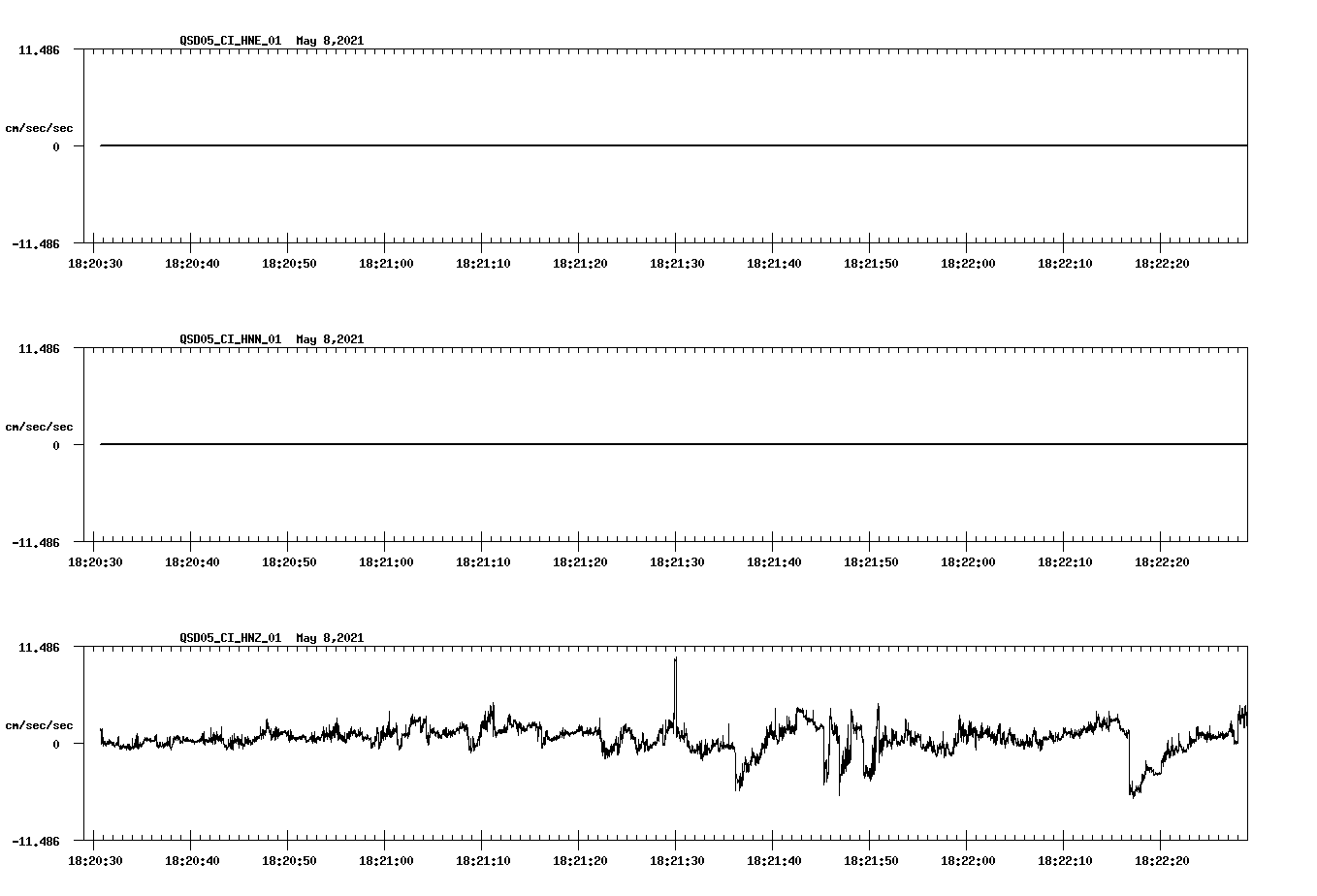Select the cm/sec/sec unit label on HNN plot
The width and height of the screenshot is (1317, 896).
[39, 426]
